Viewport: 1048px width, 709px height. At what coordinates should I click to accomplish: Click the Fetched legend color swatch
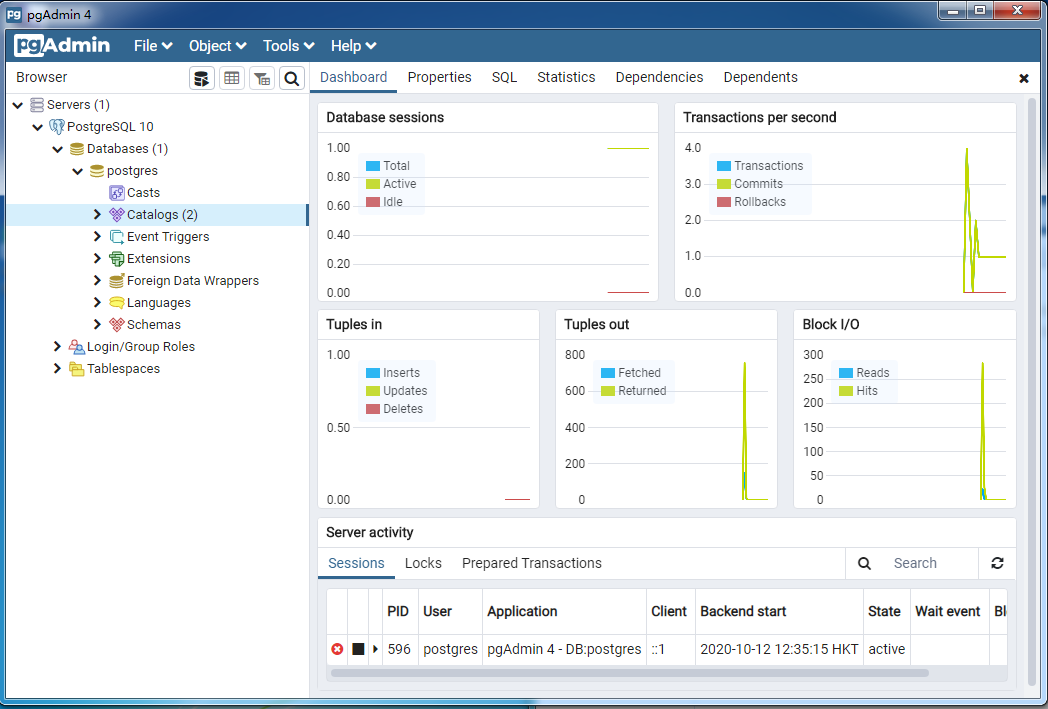pyautogui.click(x=608, y=373)
